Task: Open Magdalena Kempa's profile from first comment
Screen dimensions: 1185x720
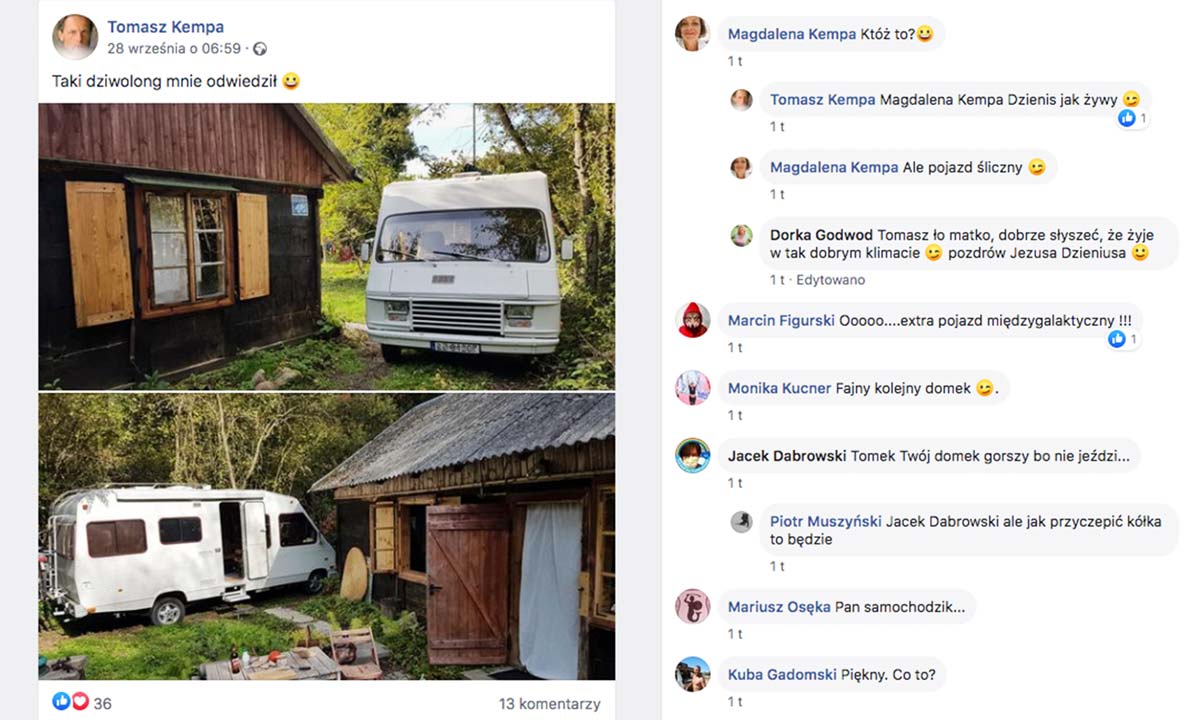Action: [x=792, y=34]
